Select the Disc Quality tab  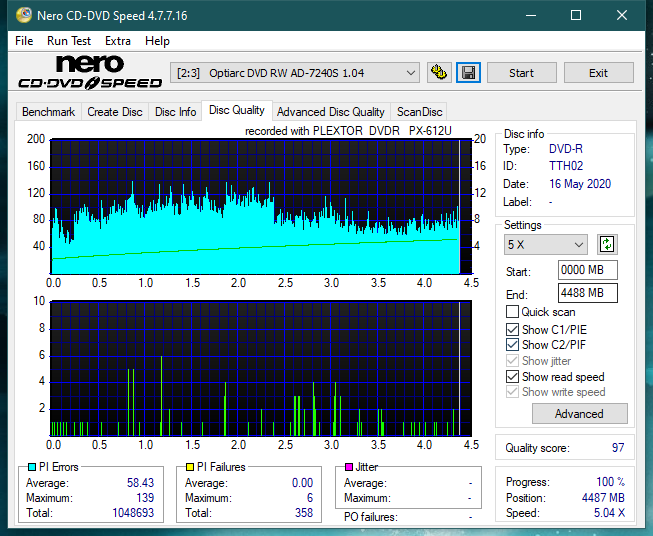[x=237, y=110]
